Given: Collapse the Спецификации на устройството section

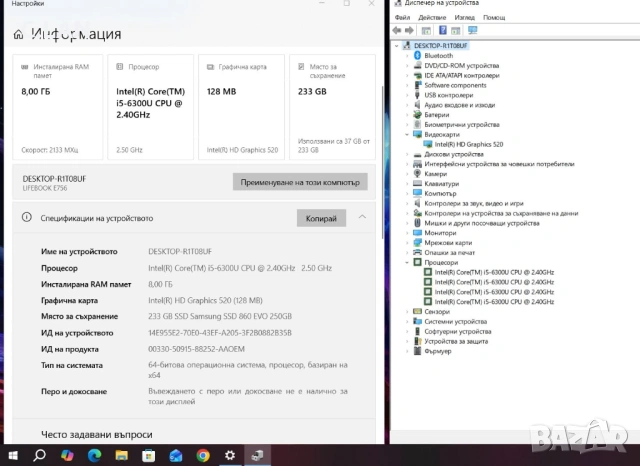Looking at the screenshot, I should [362, 217].
